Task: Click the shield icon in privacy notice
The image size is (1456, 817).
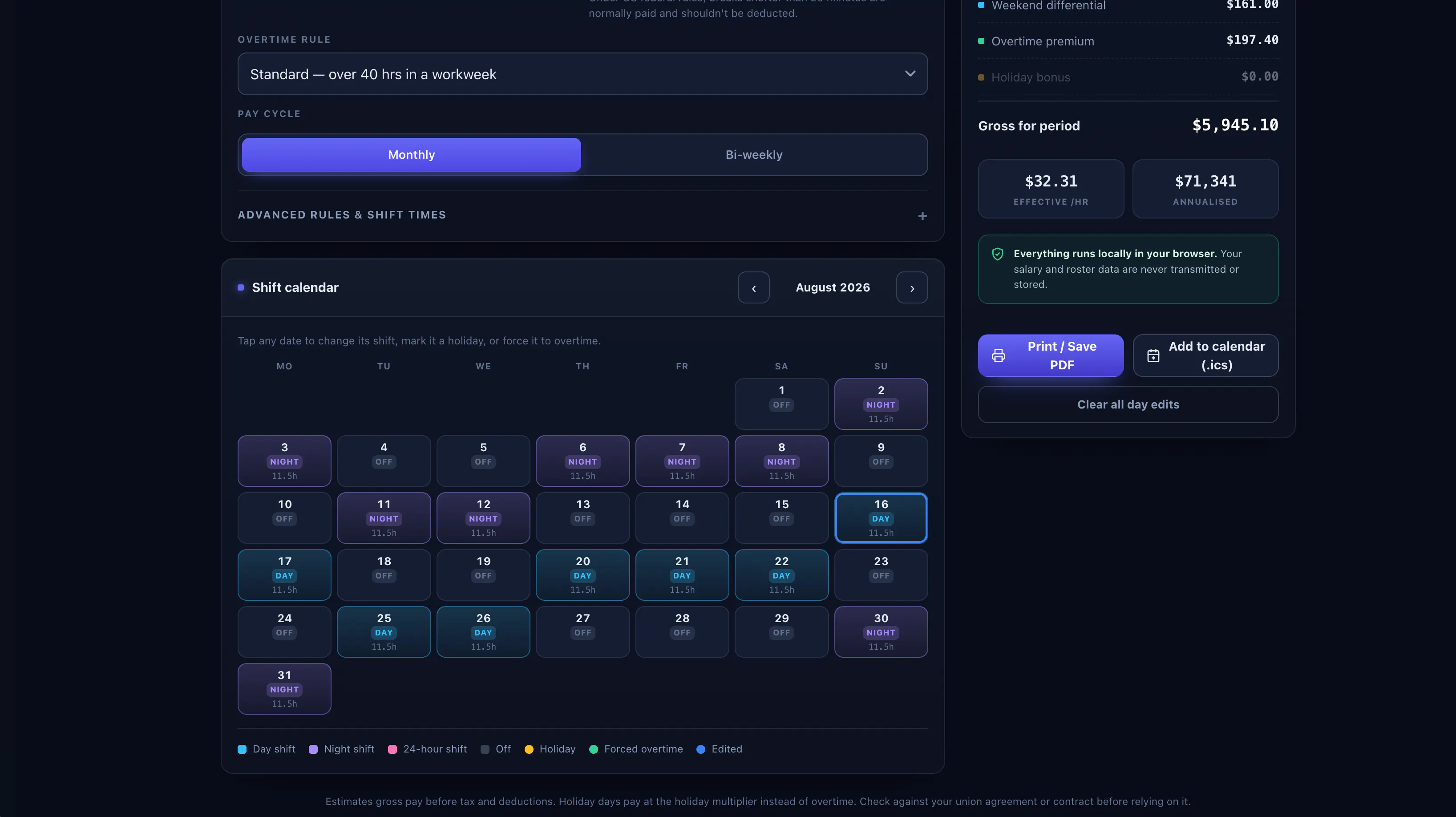Action: click(x=997, y=255)
